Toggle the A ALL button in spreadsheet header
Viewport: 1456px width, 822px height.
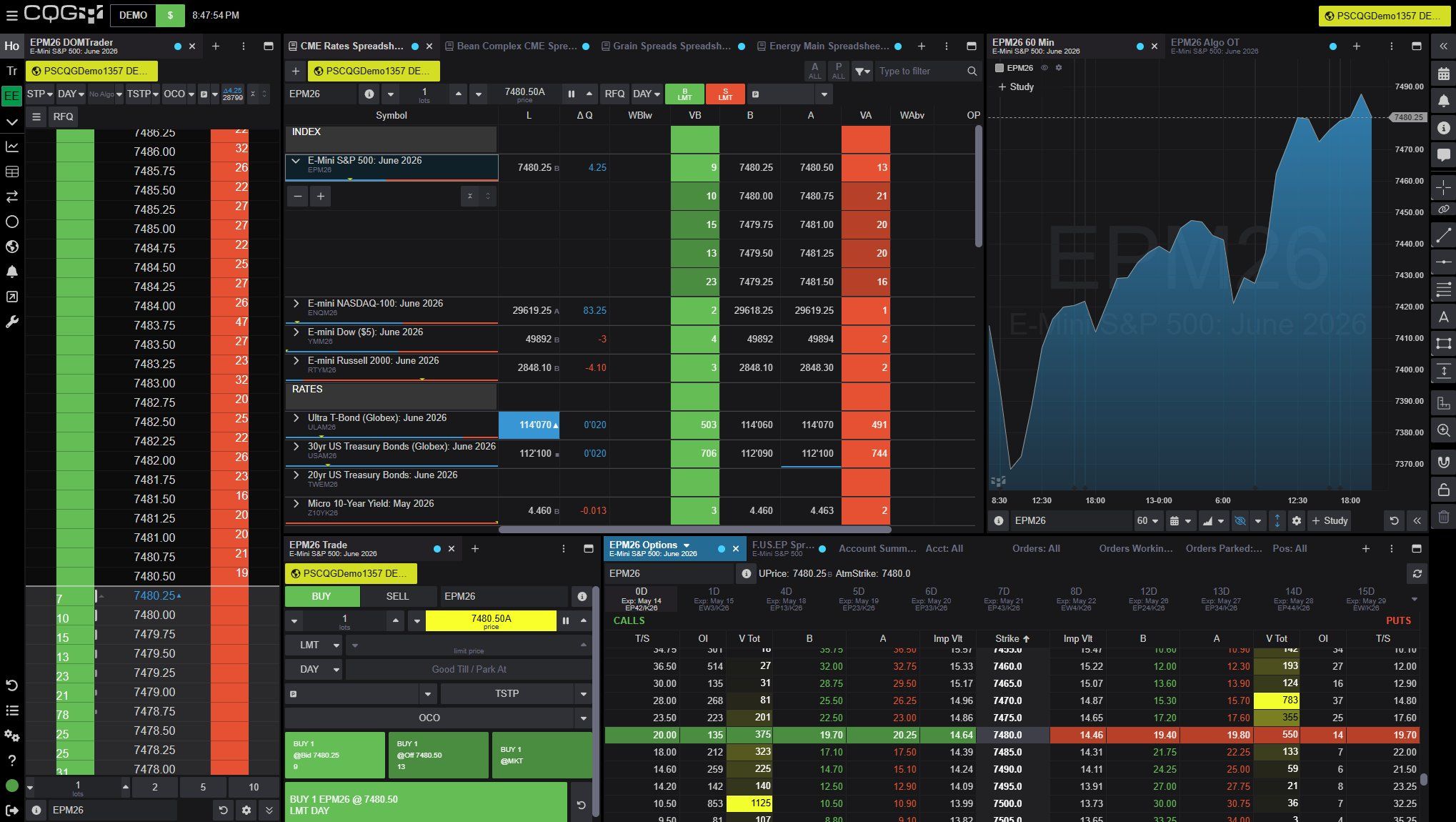814,71
